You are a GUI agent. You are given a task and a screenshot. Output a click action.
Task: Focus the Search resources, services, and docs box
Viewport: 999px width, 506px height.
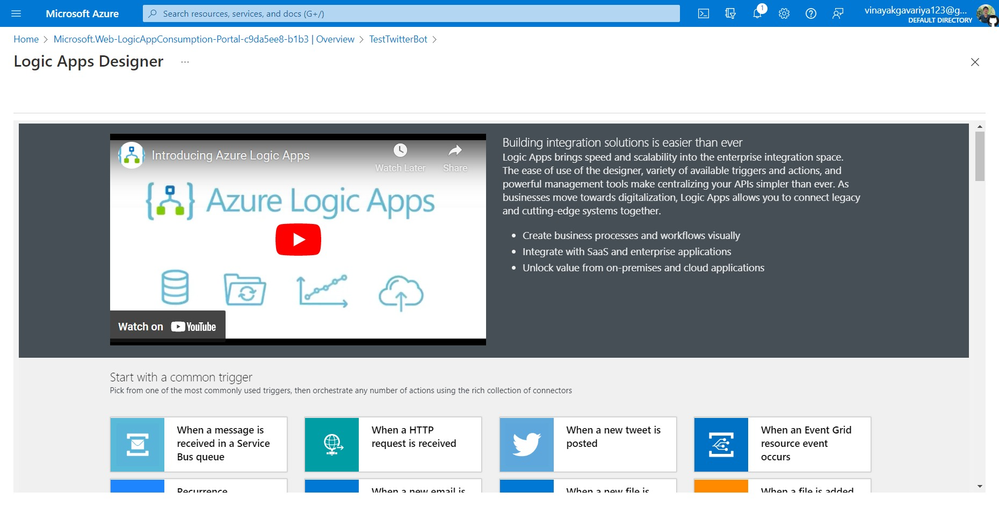(412, 13)
